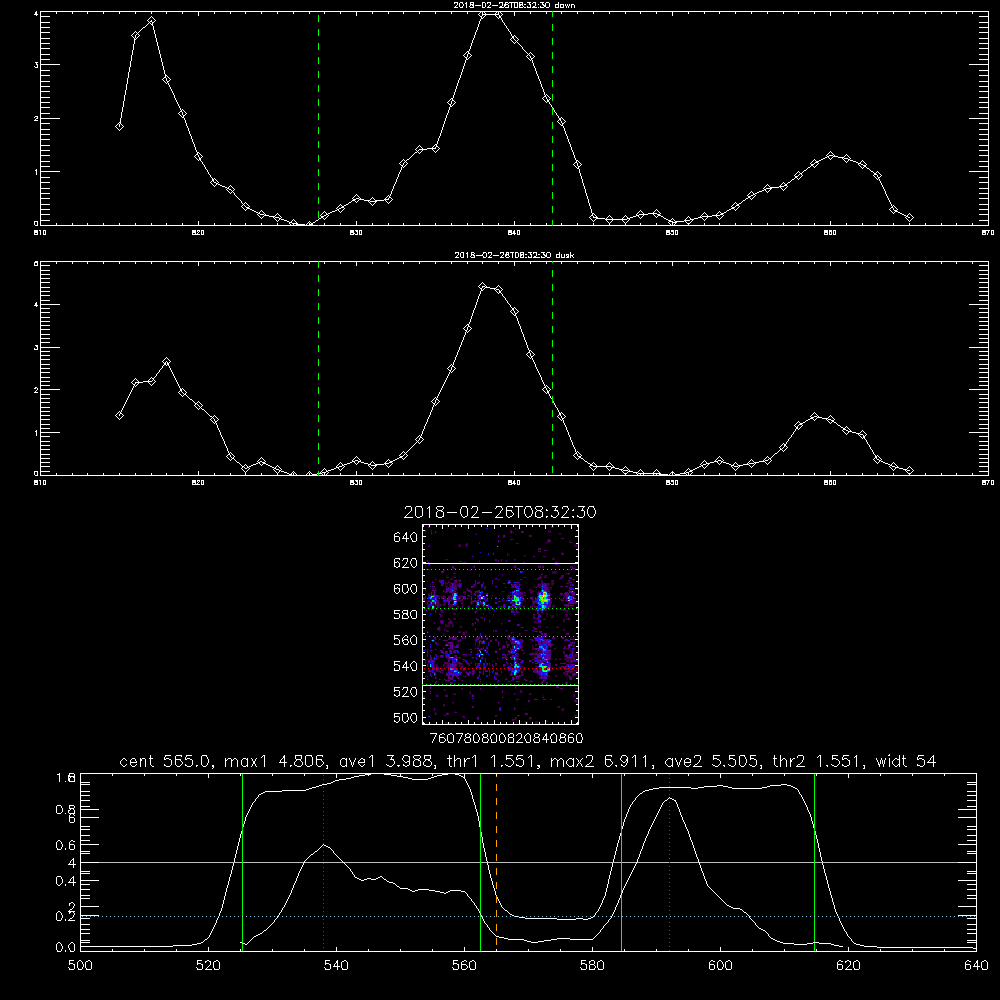Click the x-axis label string below the spectral image
This screenshot has height=1000, width=1000.
point(507,739)
